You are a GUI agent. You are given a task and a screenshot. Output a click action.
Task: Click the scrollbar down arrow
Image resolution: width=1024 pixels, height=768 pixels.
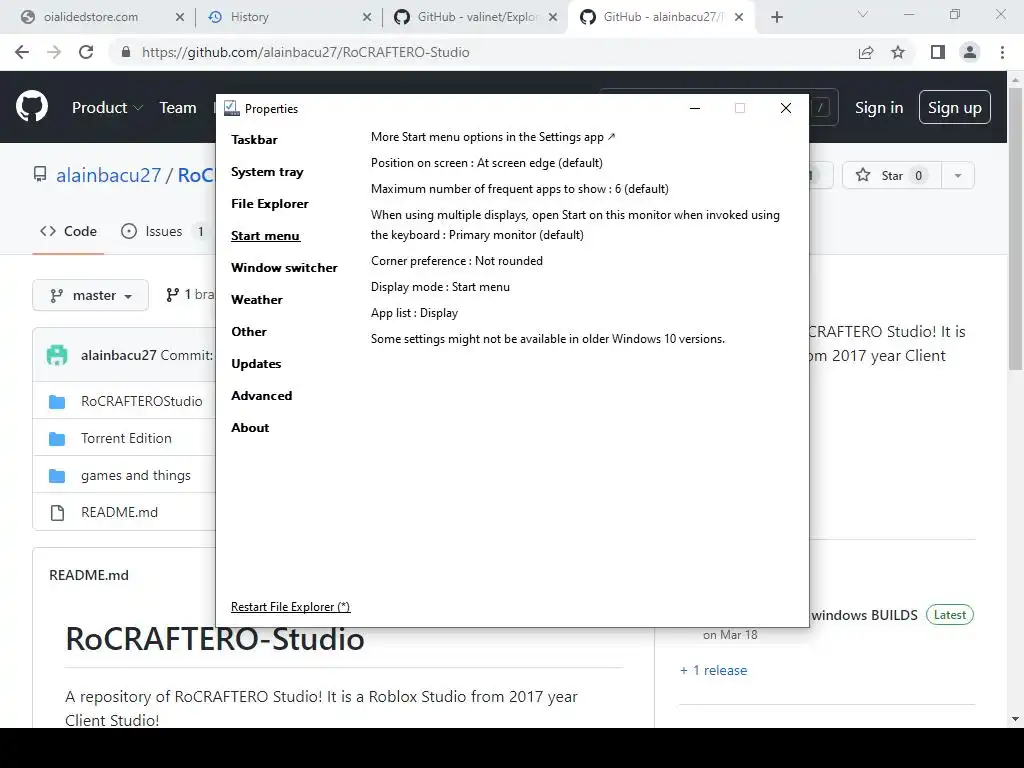click(x=1016, y=719)
